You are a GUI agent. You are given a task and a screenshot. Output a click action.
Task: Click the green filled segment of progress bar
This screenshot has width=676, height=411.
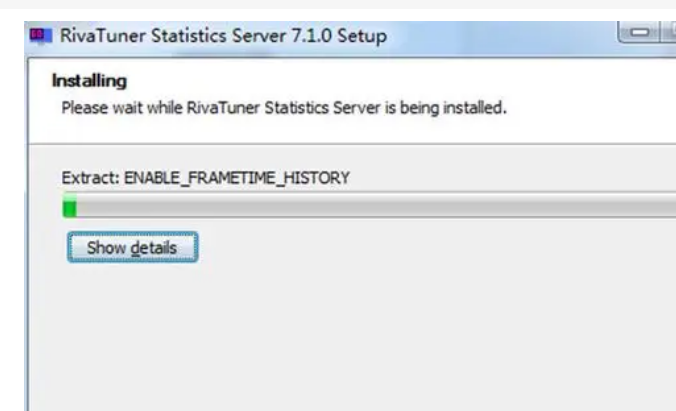(69, 208)
